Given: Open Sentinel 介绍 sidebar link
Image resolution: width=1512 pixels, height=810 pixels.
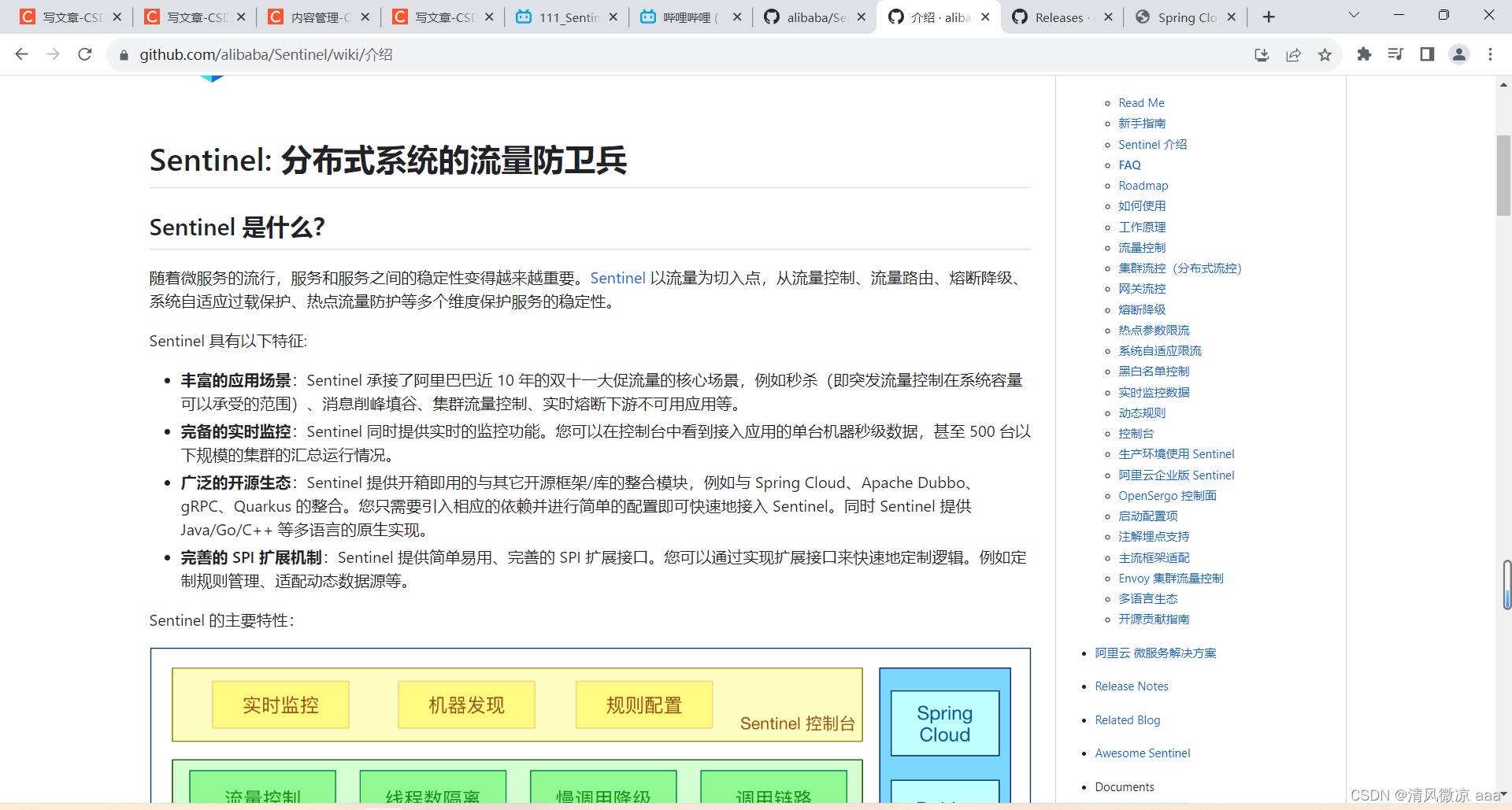Looking at the screenshot, I should point(1152,144).
